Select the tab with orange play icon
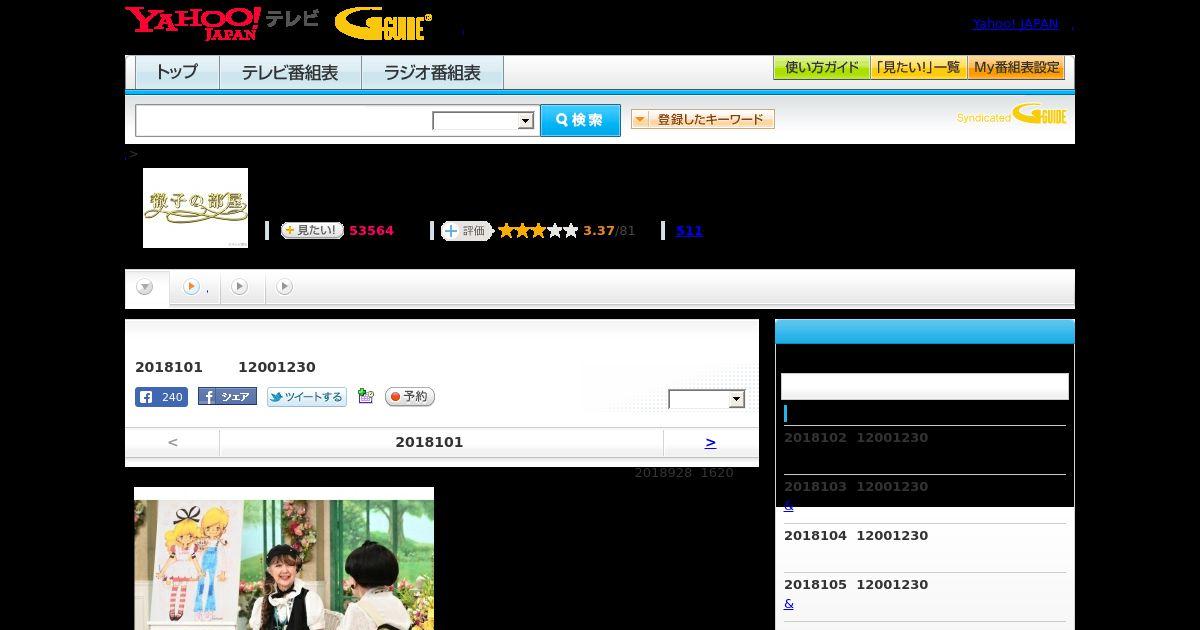This screenshot has width=1200, height=630. [x=195, y=288]
